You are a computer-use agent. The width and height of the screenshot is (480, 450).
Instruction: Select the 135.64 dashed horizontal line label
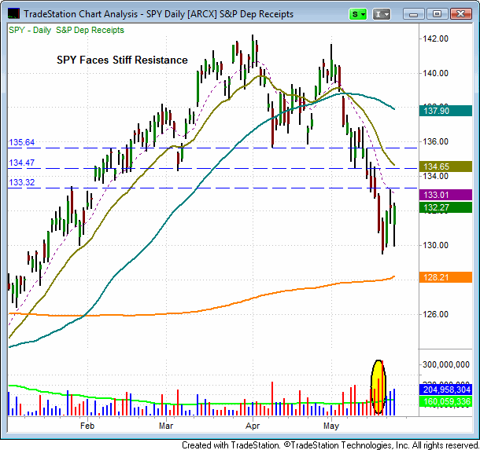point(22,142)
